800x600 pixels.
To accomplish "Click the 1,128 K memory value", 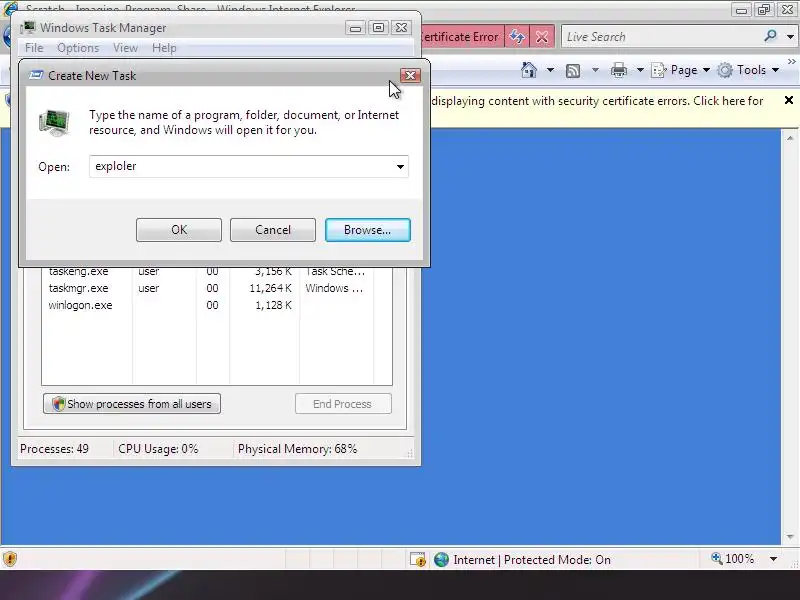I will [273, 305].
